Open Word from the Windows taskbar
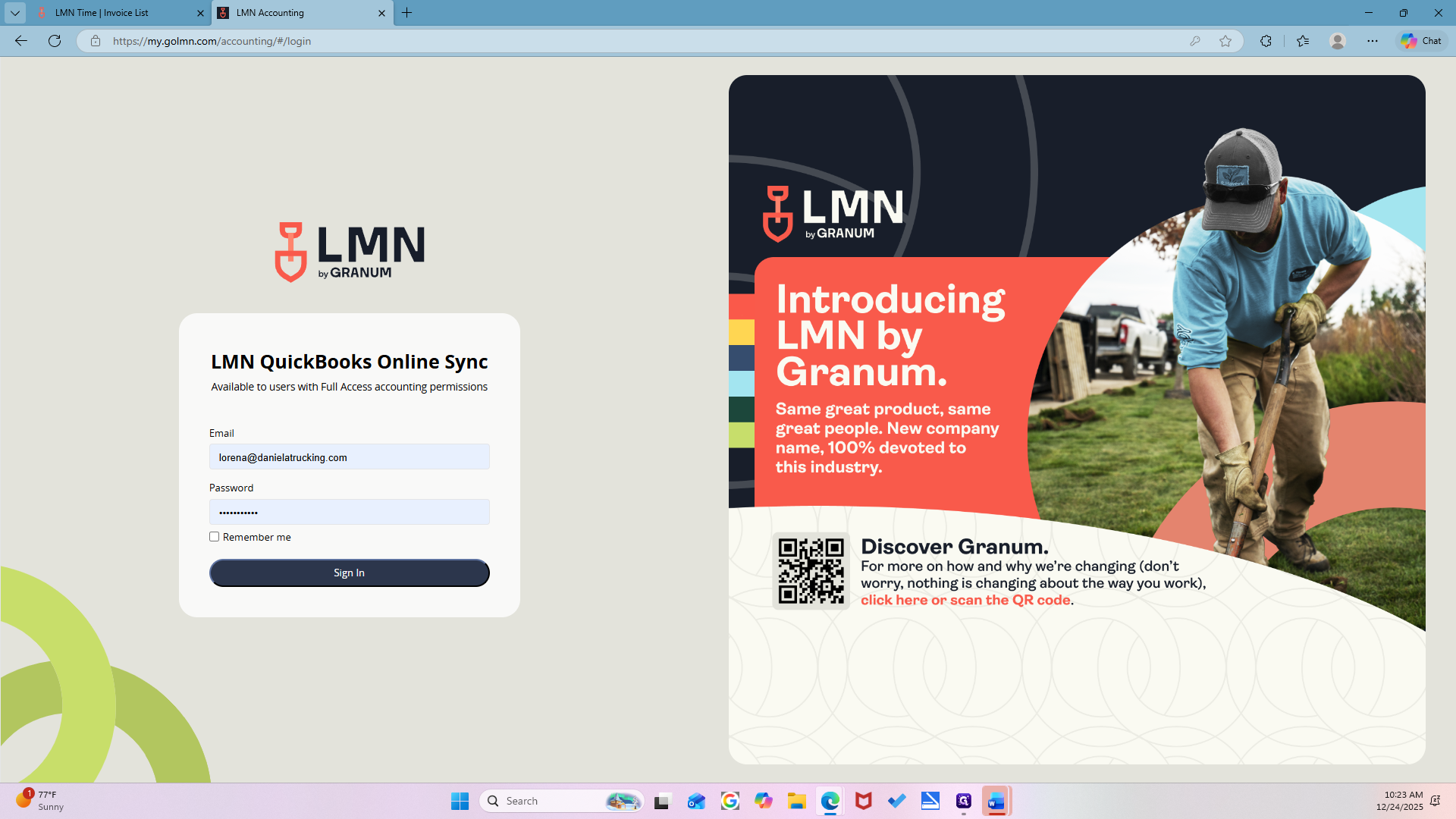Screen dimensions: 1456x819 click(996, 801)
